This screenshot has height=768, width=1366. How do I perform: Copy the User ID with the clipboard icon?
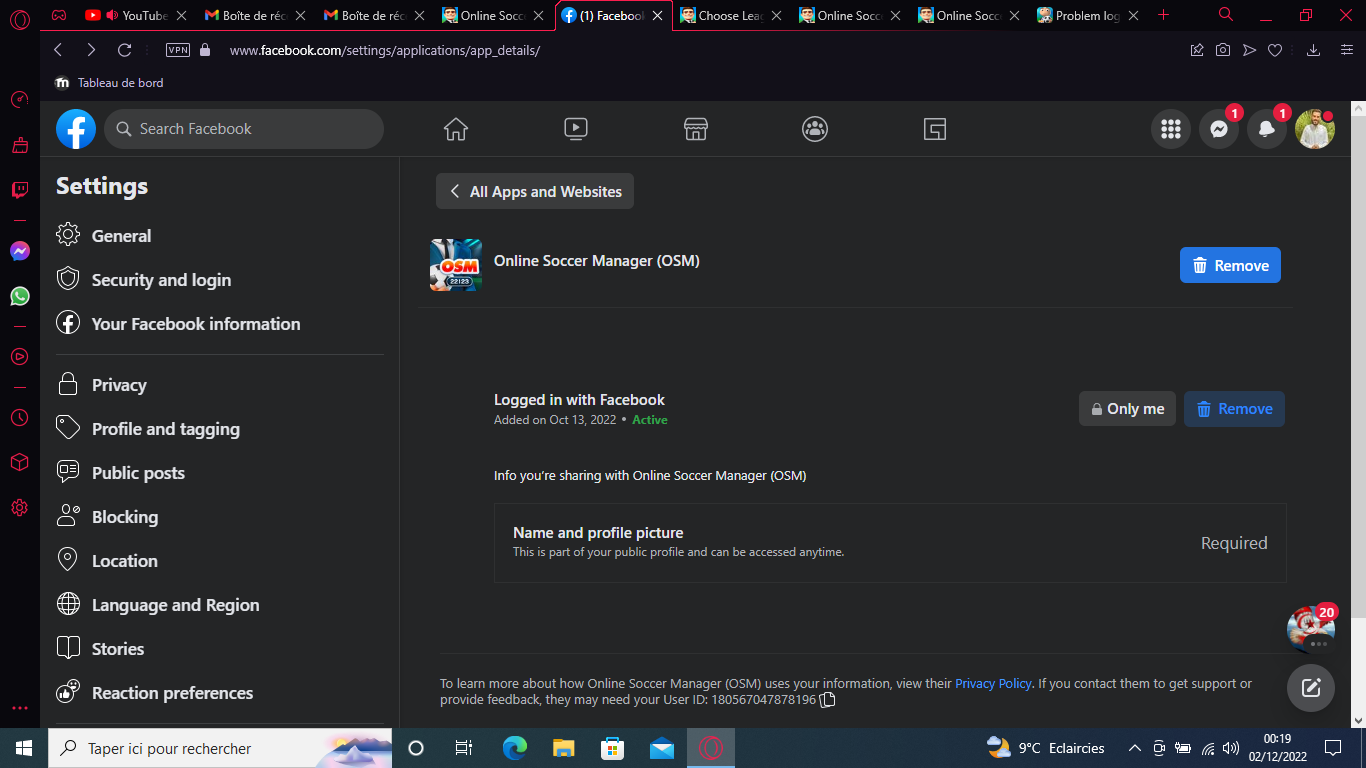coord(828,700)
